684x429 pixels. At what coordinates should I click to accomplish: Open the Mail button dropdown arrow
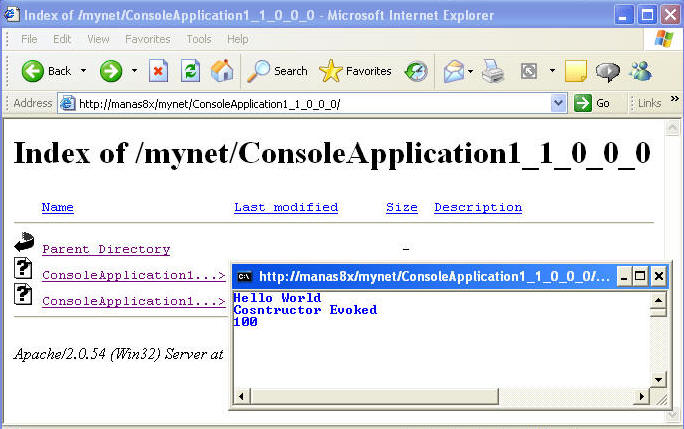[471, 71]
